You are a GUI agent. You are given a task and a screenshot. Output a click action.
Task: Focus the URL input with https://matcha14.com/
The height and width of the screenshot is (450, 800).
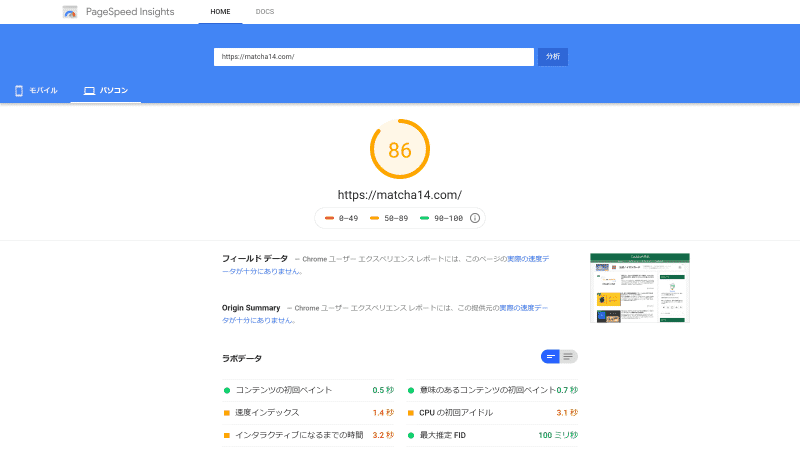click(x=373, y=57)
